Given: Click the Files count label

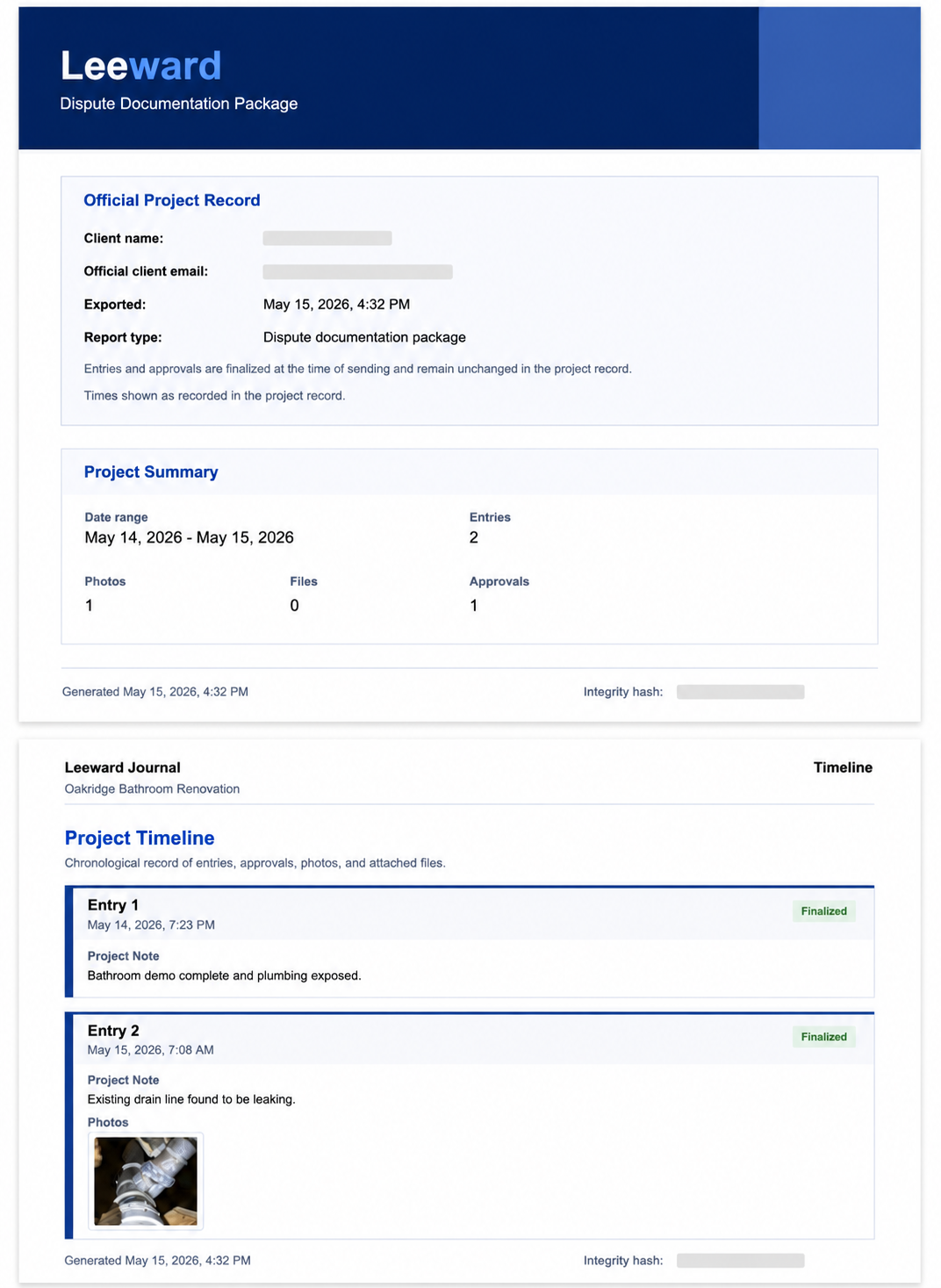Looking at the screenshot, I should [x=304, y=581].
